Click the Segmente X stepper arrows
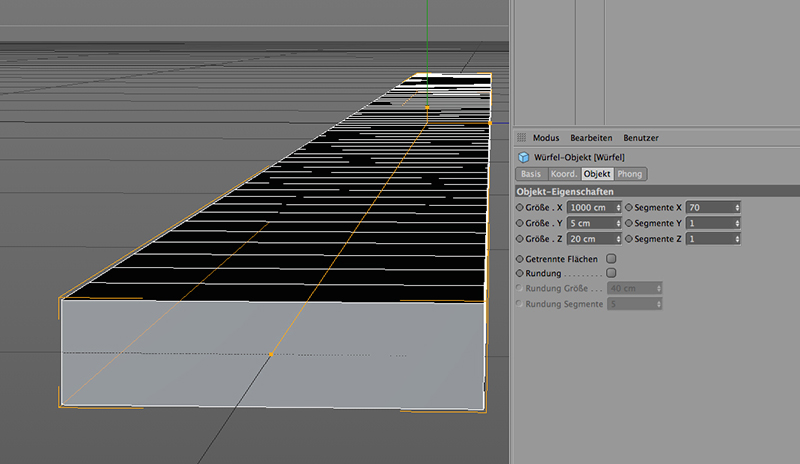This screenshot has height=464, width=800. 737,207
